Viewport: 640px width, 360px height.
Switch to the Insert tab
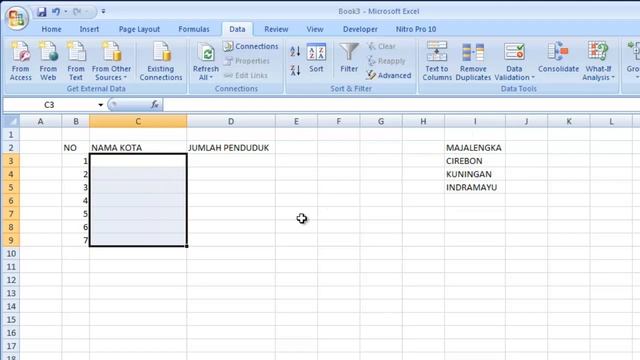pyautogui.click(x=89, y=29)
